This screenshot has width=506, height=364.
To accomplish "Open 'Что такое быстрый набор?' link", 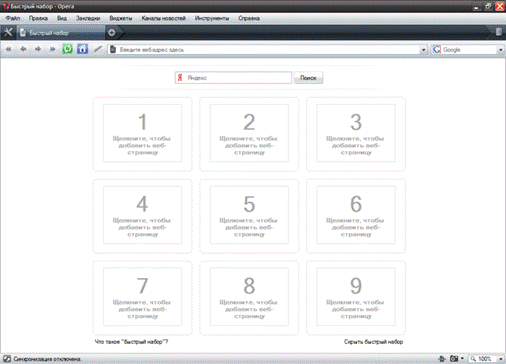I will [131, 342].
